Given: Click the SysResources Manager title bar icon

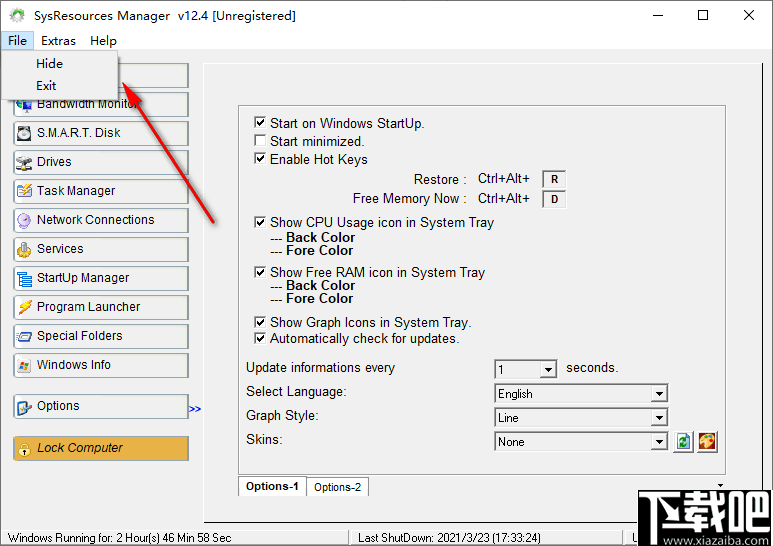Looking at the screenshot, I should 17,15.
